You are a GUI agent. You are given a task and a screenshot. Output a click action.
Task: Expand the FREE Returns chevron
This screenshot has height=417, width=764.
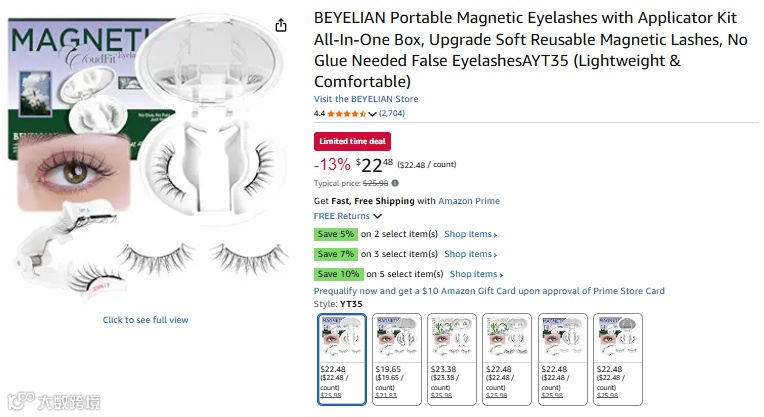coord(377,216)
